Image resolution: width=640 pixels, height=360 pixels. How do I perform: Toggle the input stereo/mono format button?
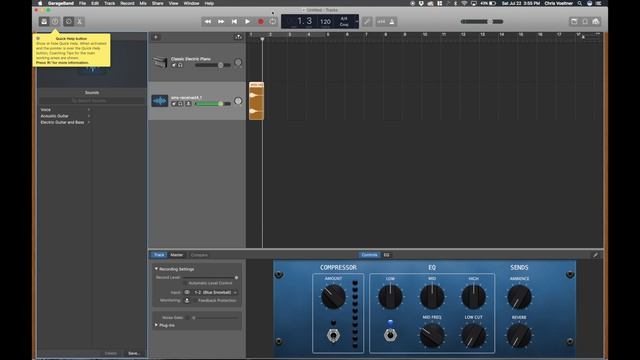[187, 292]
